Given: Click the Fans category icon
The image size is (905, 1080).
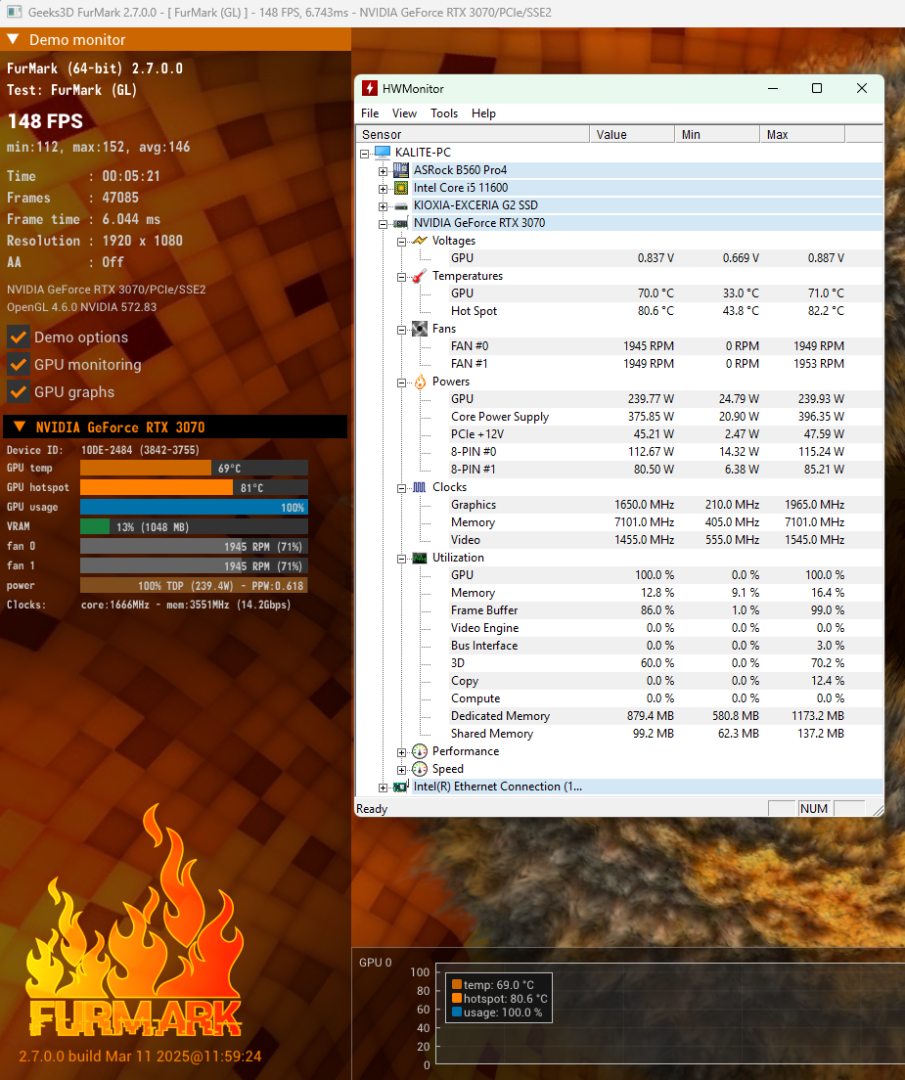Looking at the screenshot, I should (x=419, y=329).
